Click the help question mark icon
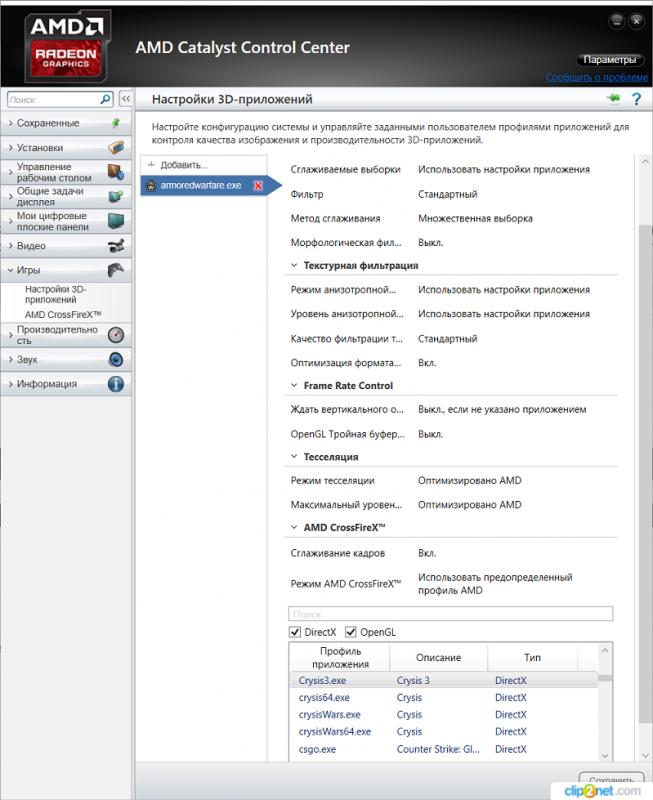 pos(635,99)
